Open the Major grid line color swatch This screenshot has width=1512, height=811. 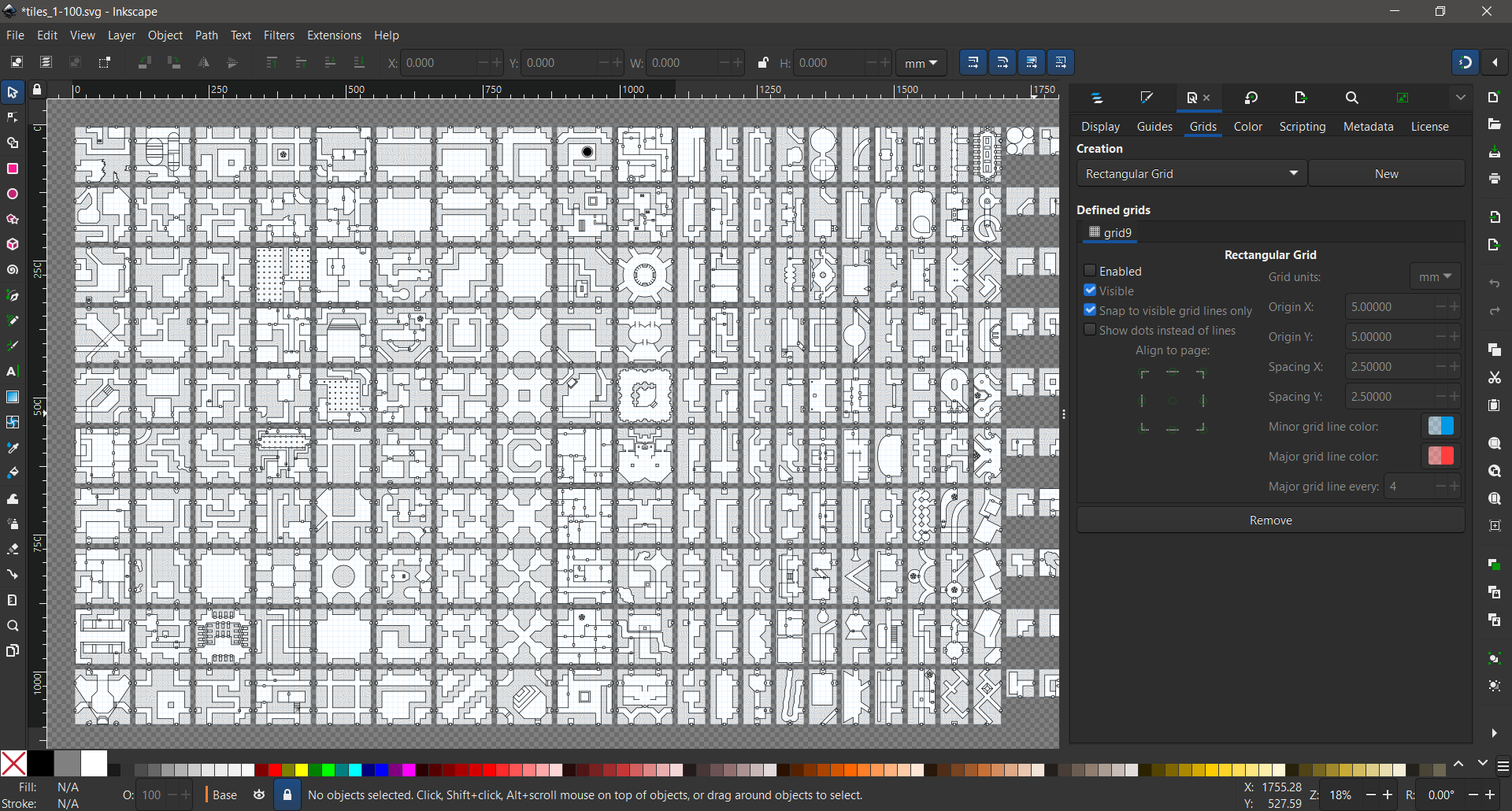point(1440,457)
